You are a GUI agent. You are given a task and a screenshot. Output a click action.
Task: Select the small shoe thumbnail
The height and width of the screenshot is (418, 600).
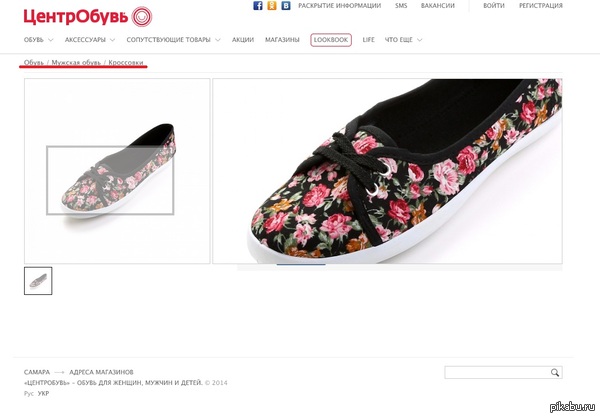point(38,281)
